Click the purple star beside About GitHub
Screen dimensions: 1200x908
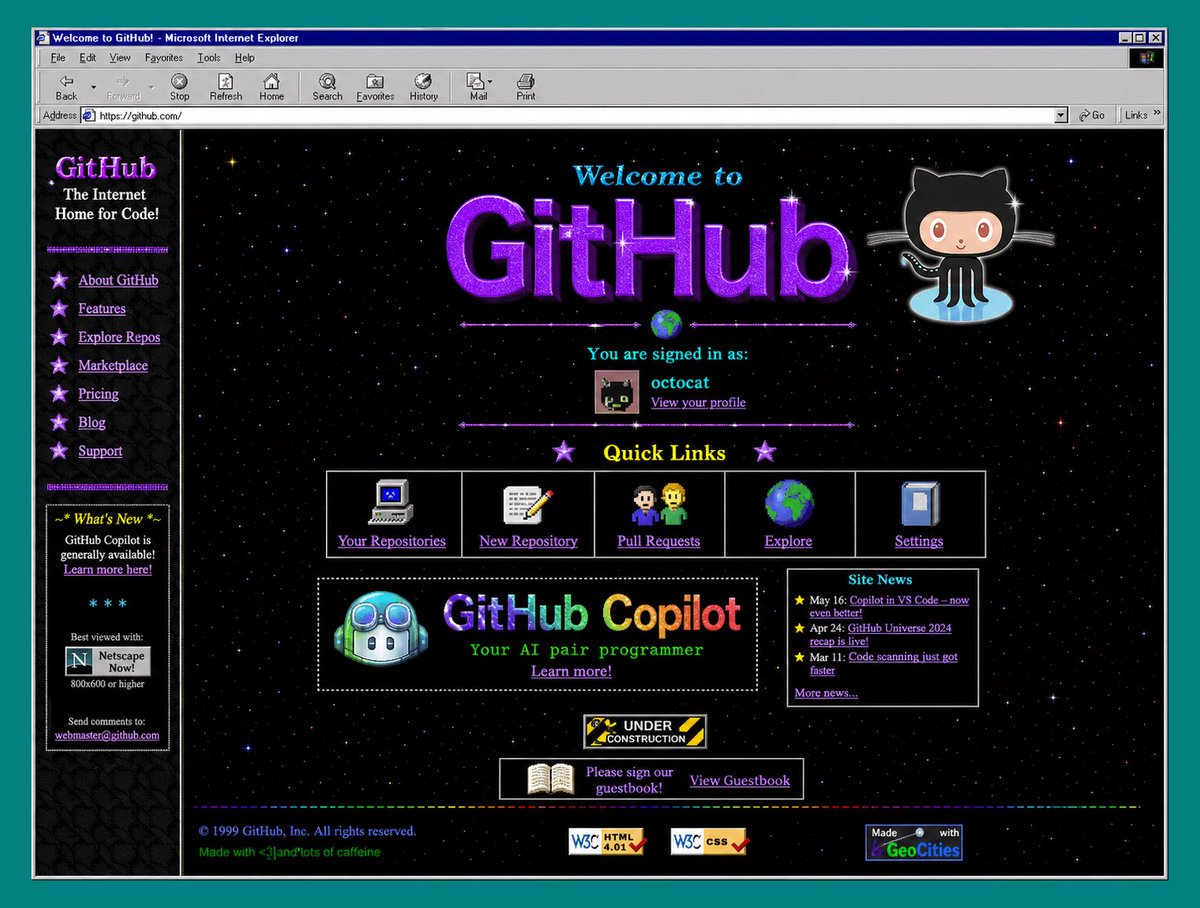(59, 281)
